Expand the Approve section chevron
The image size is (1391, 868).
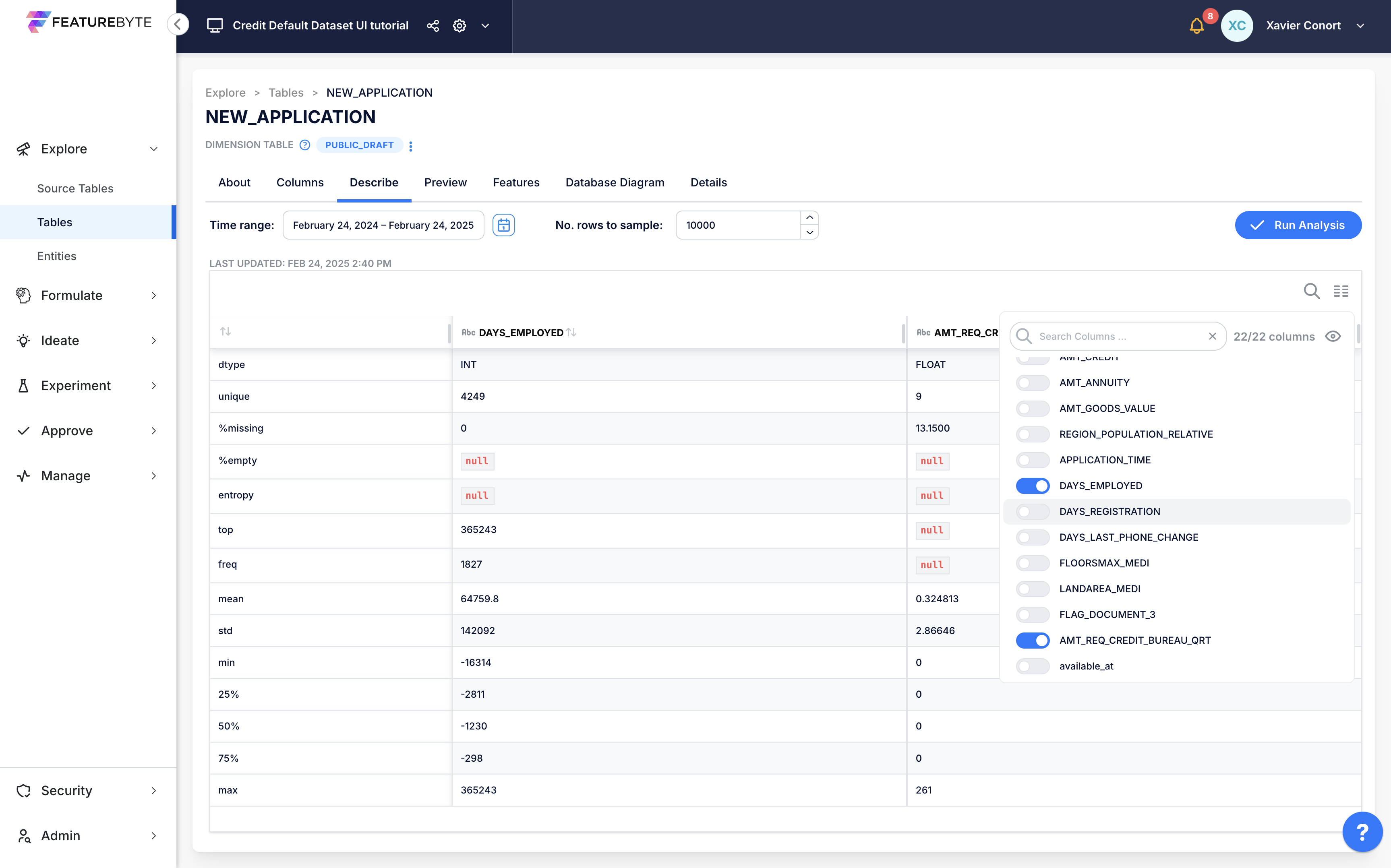(x=154, y=430)
